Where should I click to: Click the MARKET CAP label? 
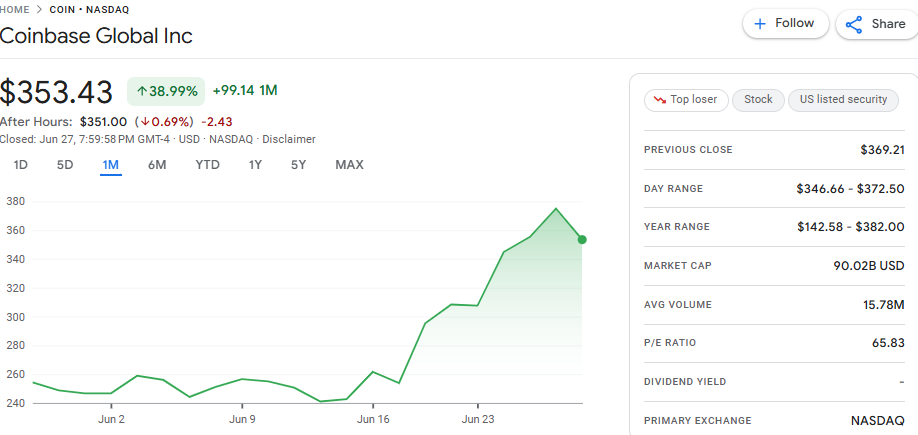[678, 266]
